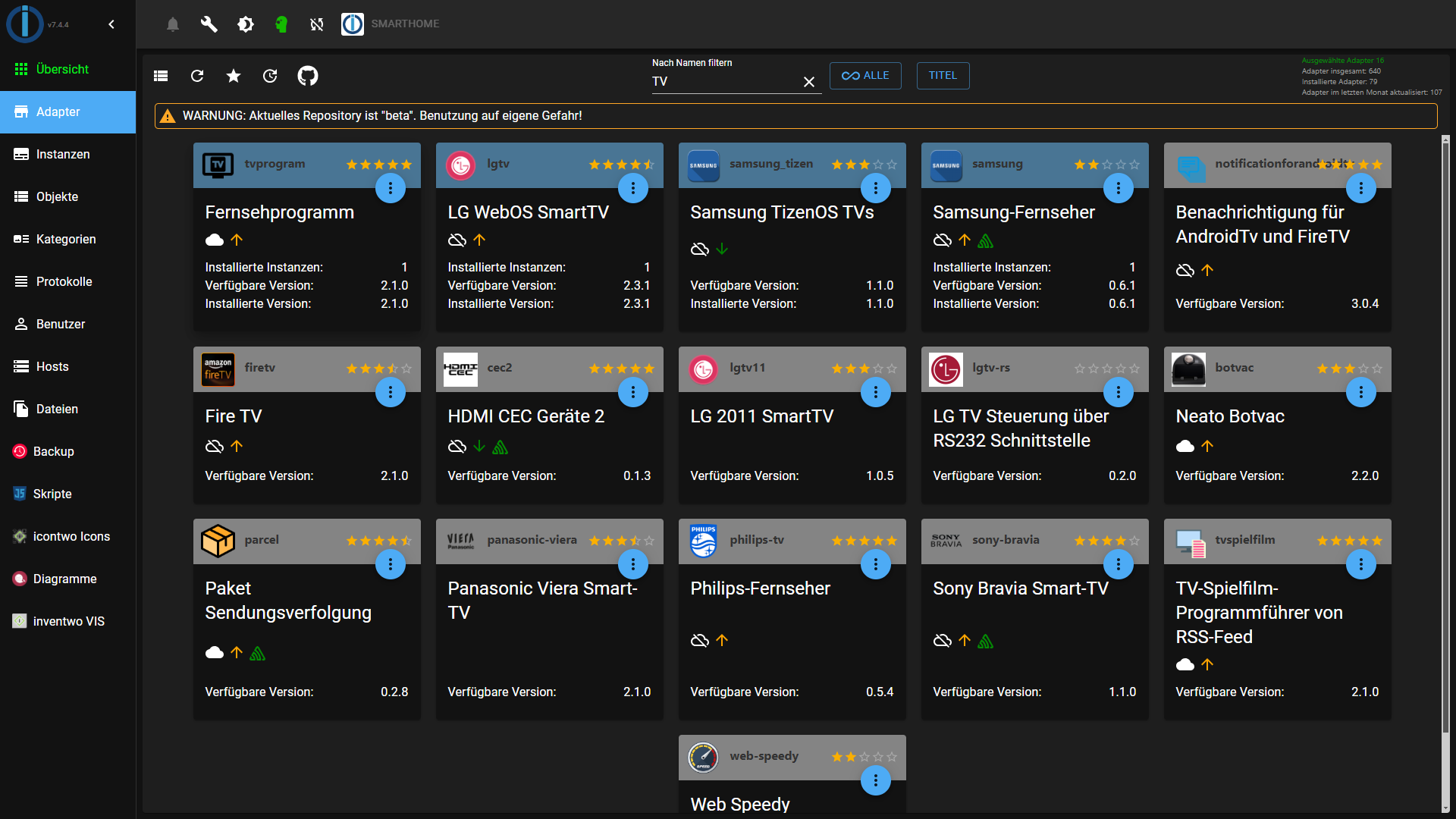Image resolution: width=1456 pixels, height=819 pixels.
Task: Rate tvprogram via its star rating
Action: pyautogui.click(x=379, y=165)
